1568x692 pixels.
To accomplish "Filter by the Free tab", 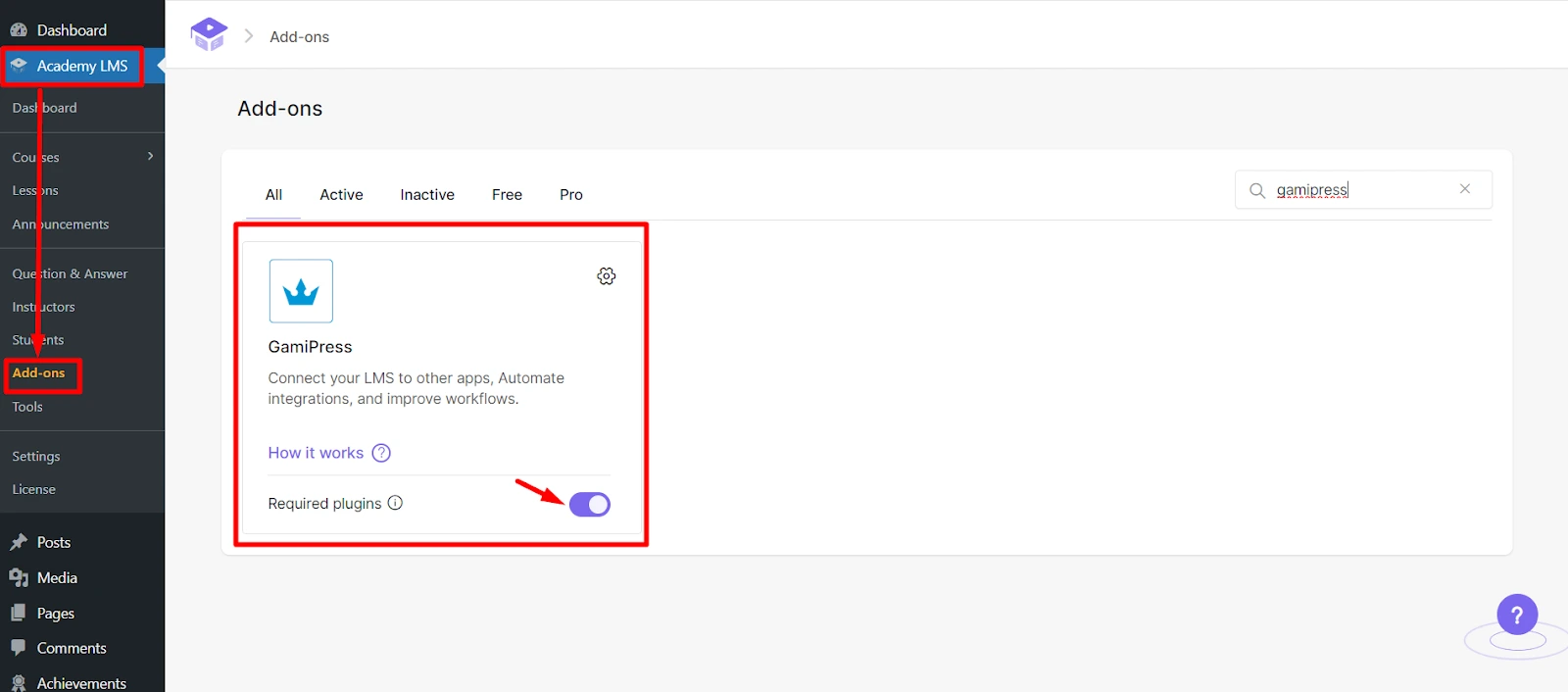I will pyautogui.click(x=507, y=195).
